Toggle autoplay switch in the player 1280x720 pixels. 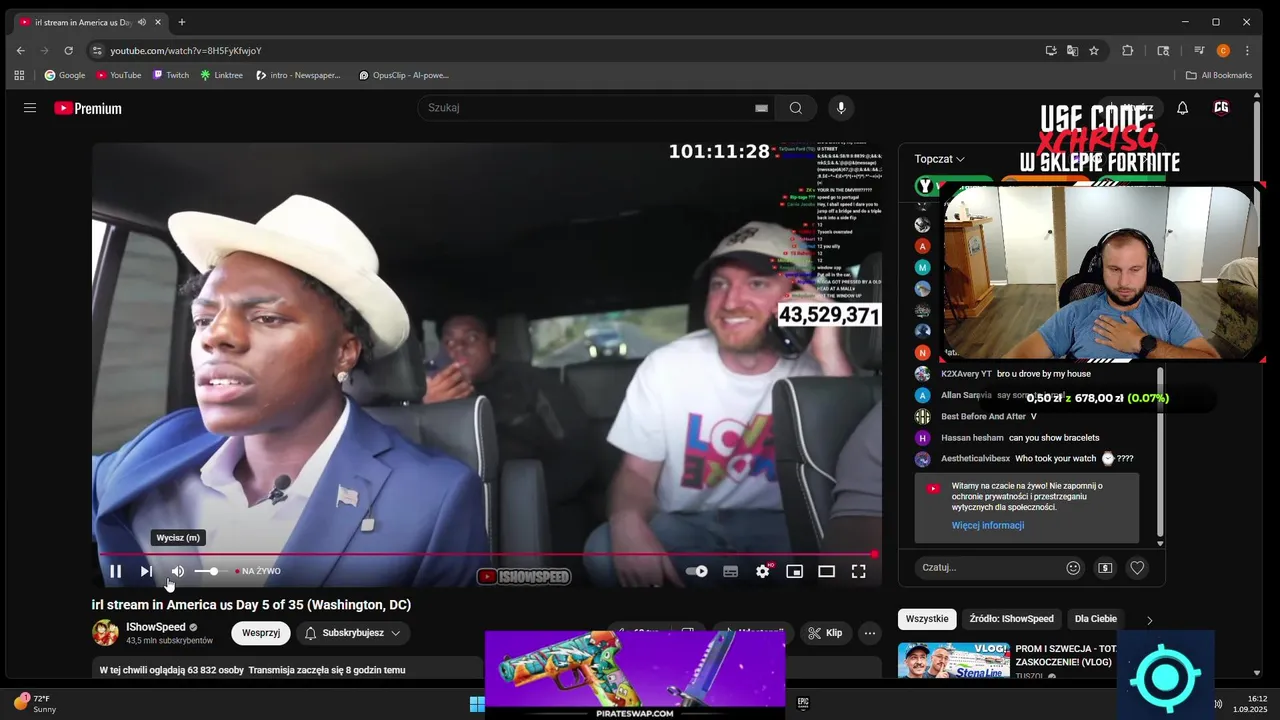pos(697,571)
